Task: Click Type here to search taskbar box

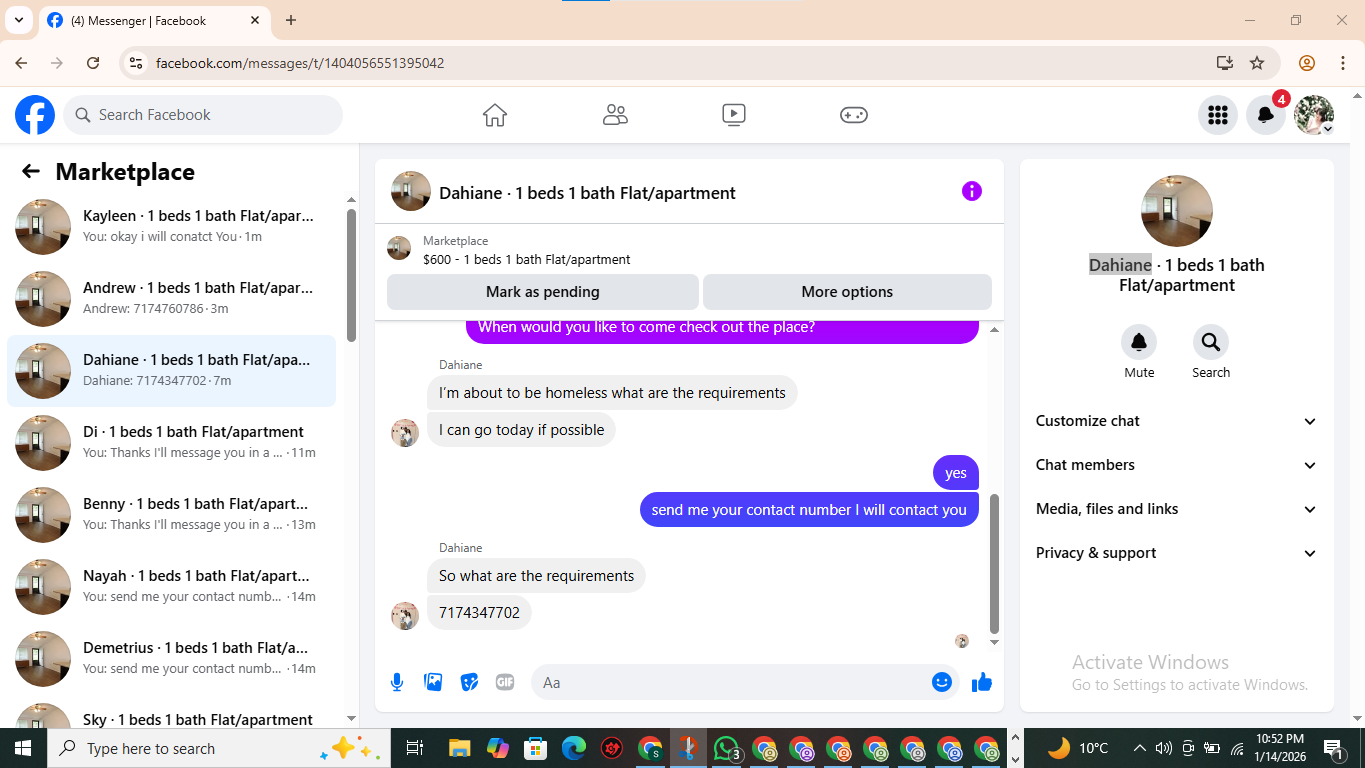Action: click(x=218, y=748)
